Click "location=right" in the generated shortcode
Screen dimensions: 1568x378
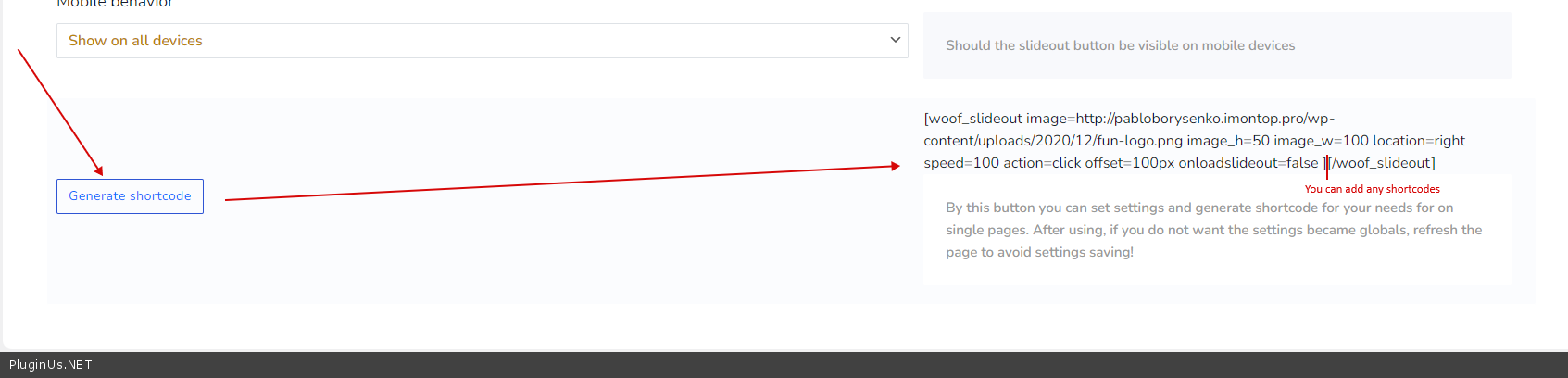1419,141
